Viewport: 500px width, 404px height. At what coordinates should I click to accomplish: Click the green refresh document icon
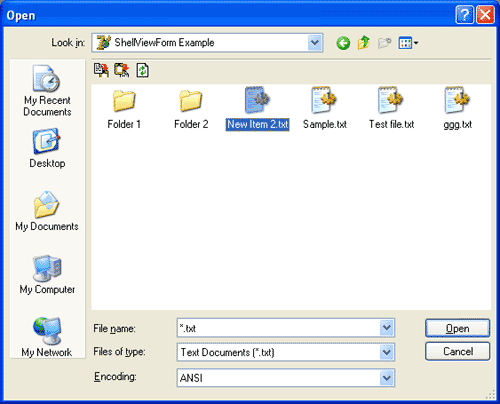point(142,70)
